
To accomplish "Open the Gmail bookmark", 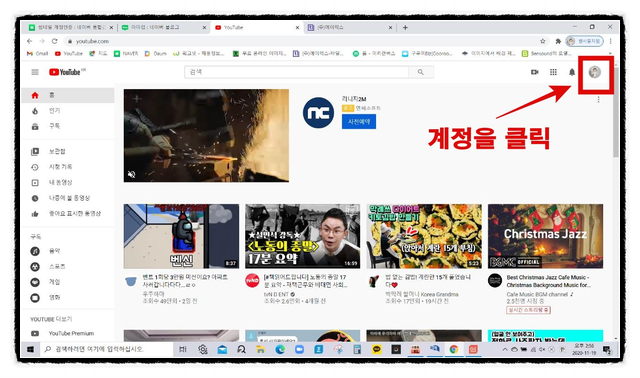I will (x=37, y=53).
